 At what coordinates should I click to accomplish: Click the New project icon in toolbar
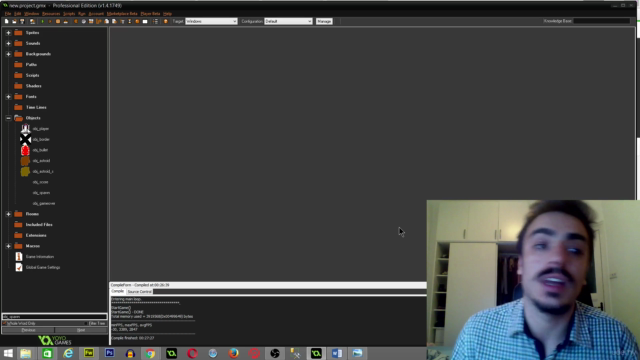[x=7, y=21]
